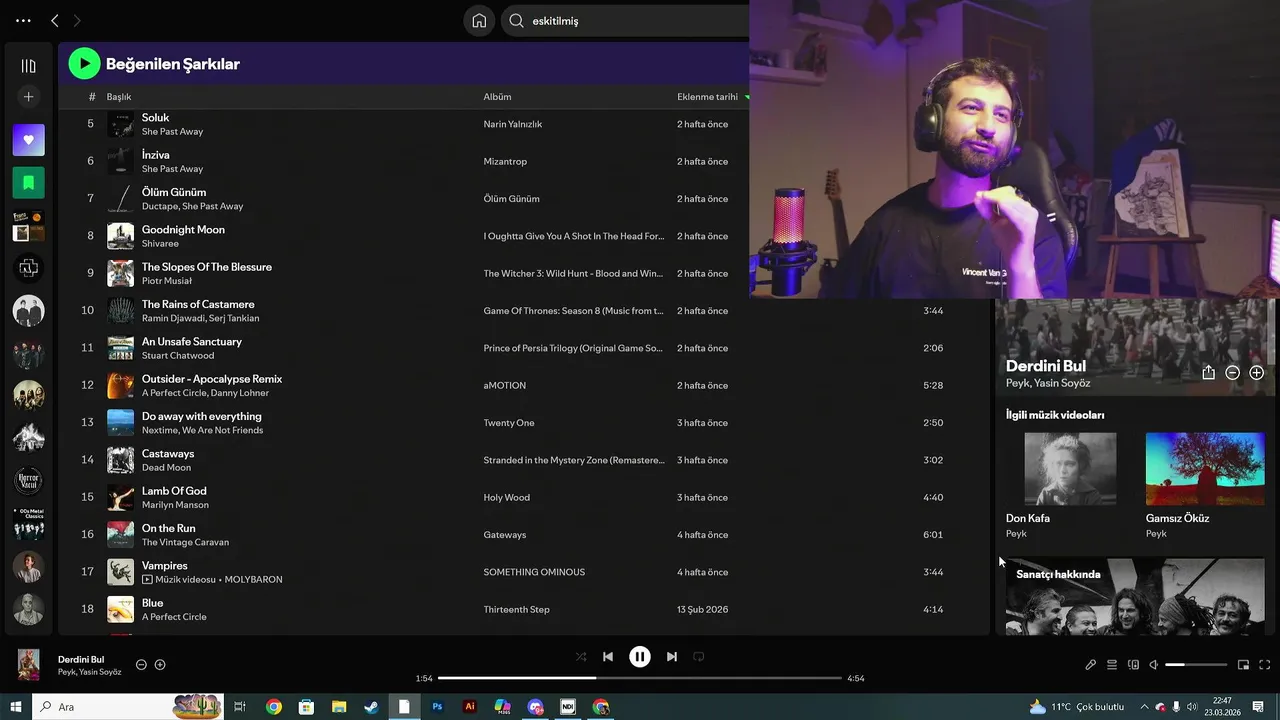Screen dimensions: 1280x720
Task: Toggle repeat mode
Action: click(x=699, y=657)
